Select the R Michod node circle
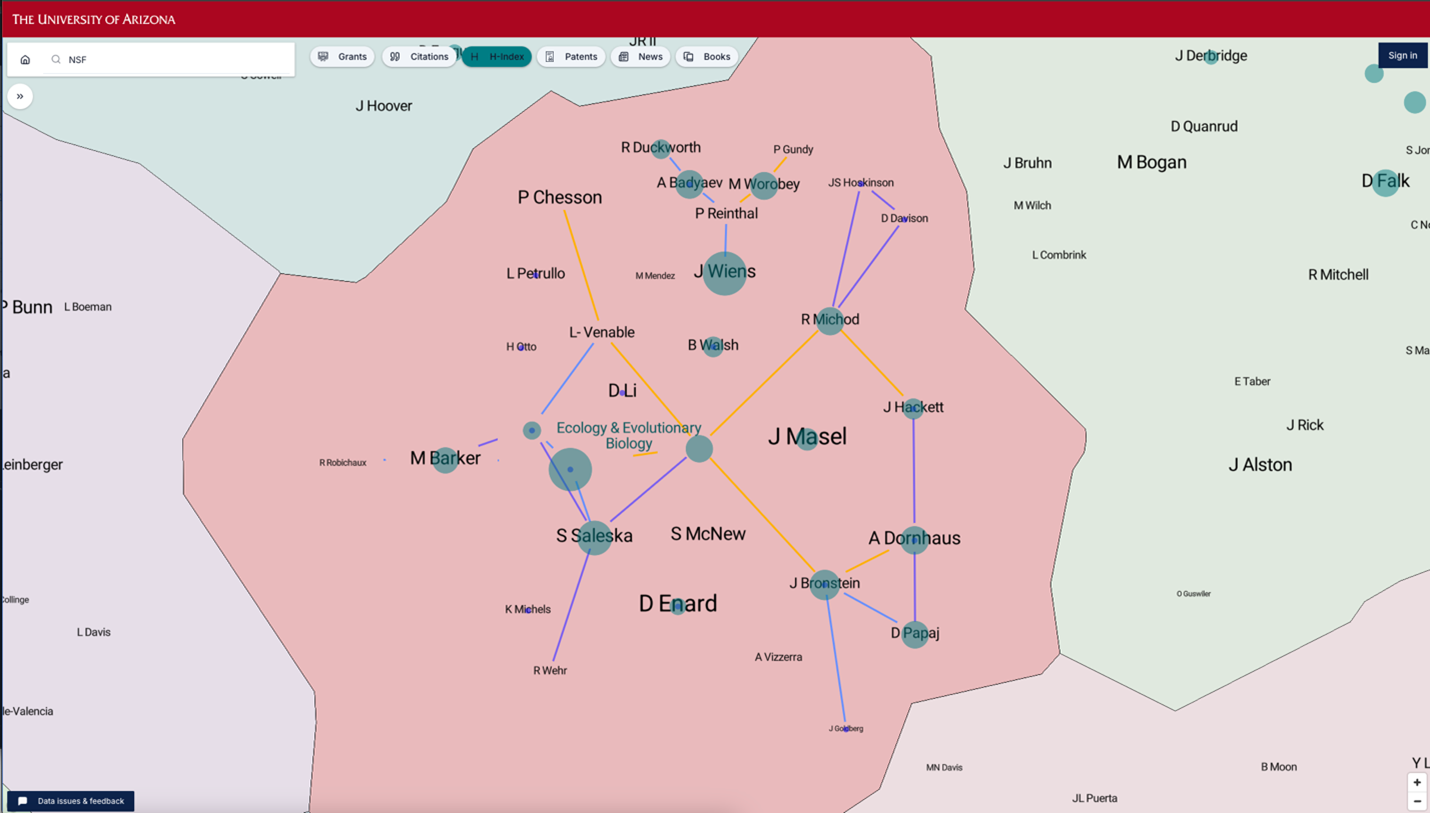The height and width of the screenshot is (813, 1430). tap(830, 320)
